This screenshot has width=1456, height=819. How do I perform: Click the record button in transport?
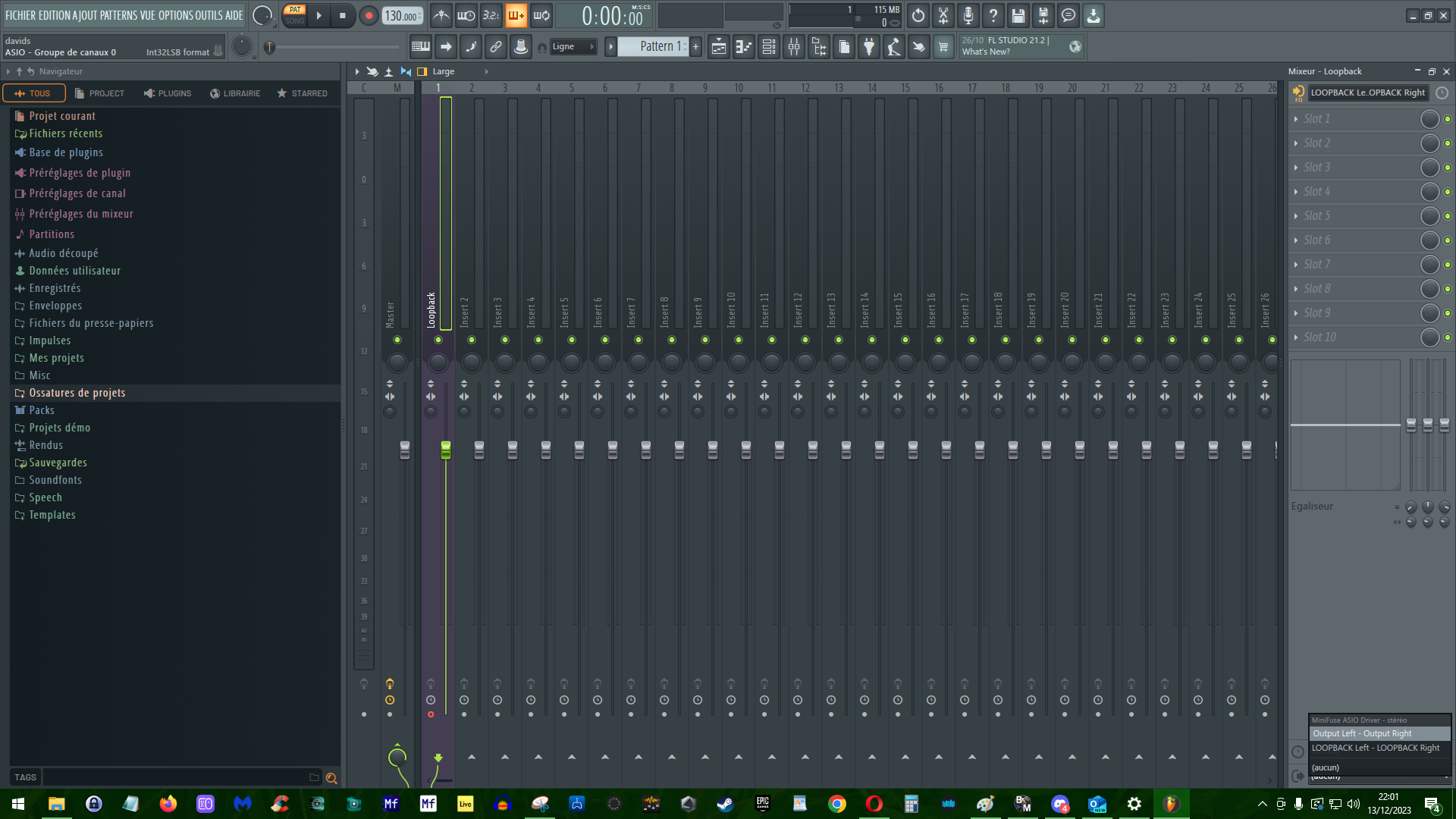click(x=369, y=15)
